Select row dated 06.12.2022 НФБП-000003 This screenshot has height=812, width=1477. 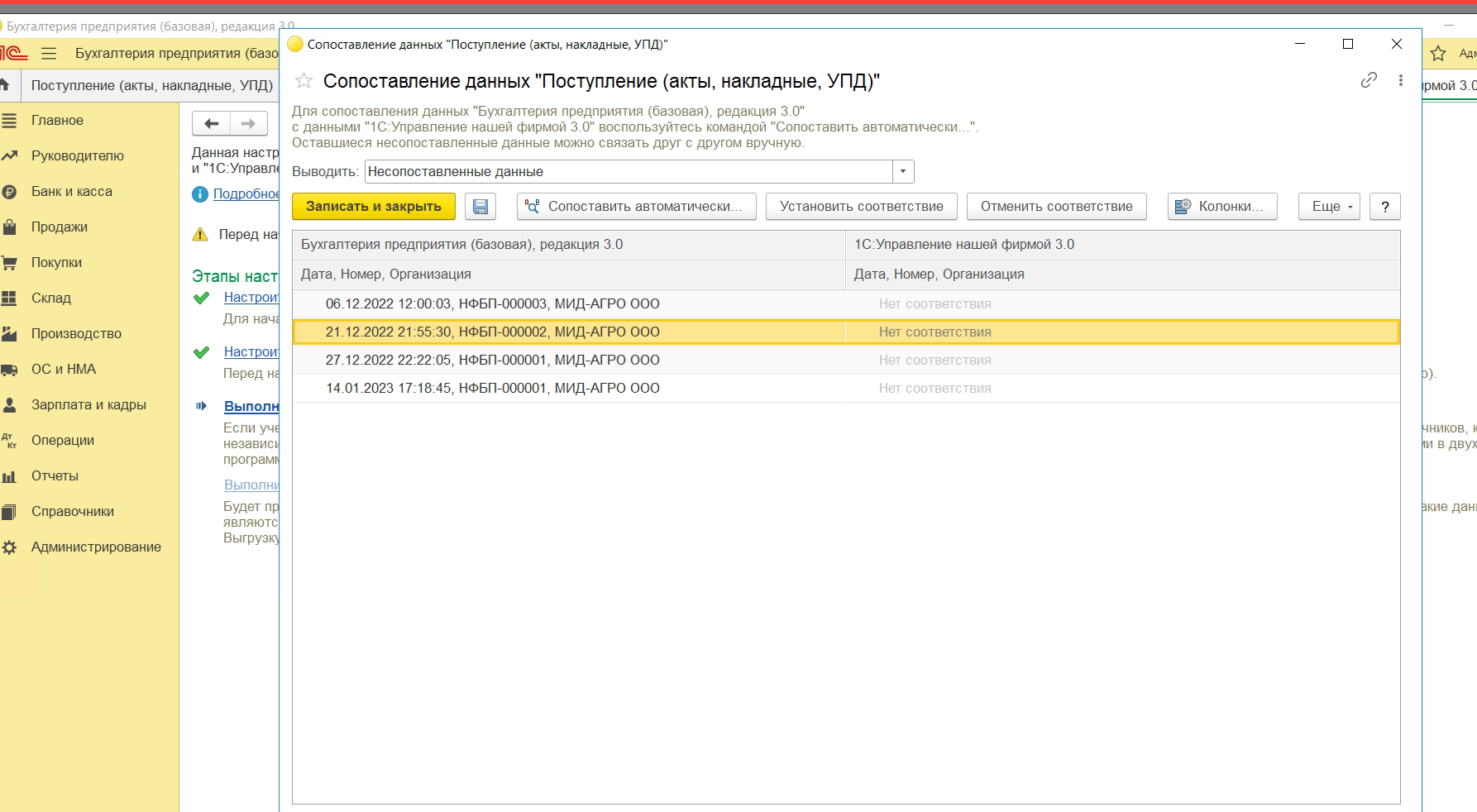pyautogui.click(x=492, y=304)
